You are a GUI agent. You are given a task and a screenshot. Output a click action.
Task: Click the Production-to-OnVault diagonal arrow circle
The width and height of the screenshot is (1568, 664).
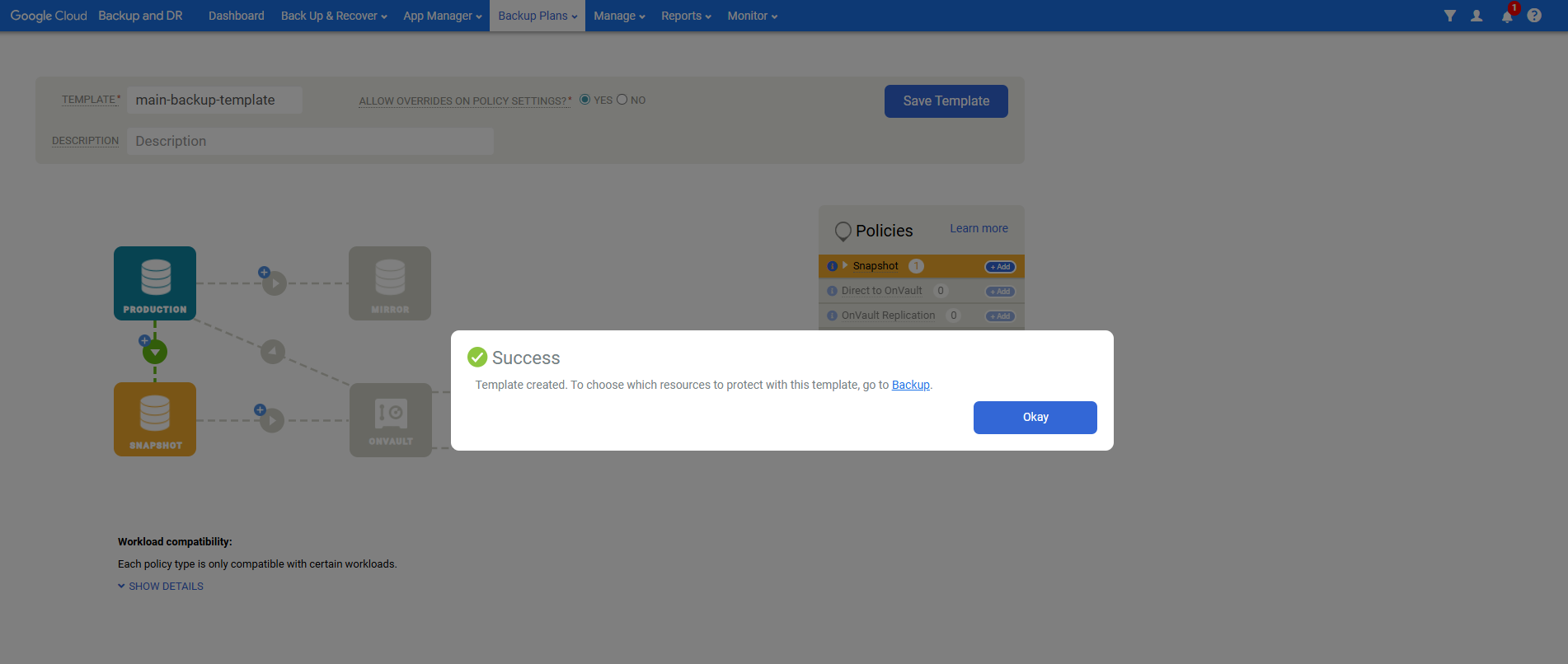pos(273,352)
